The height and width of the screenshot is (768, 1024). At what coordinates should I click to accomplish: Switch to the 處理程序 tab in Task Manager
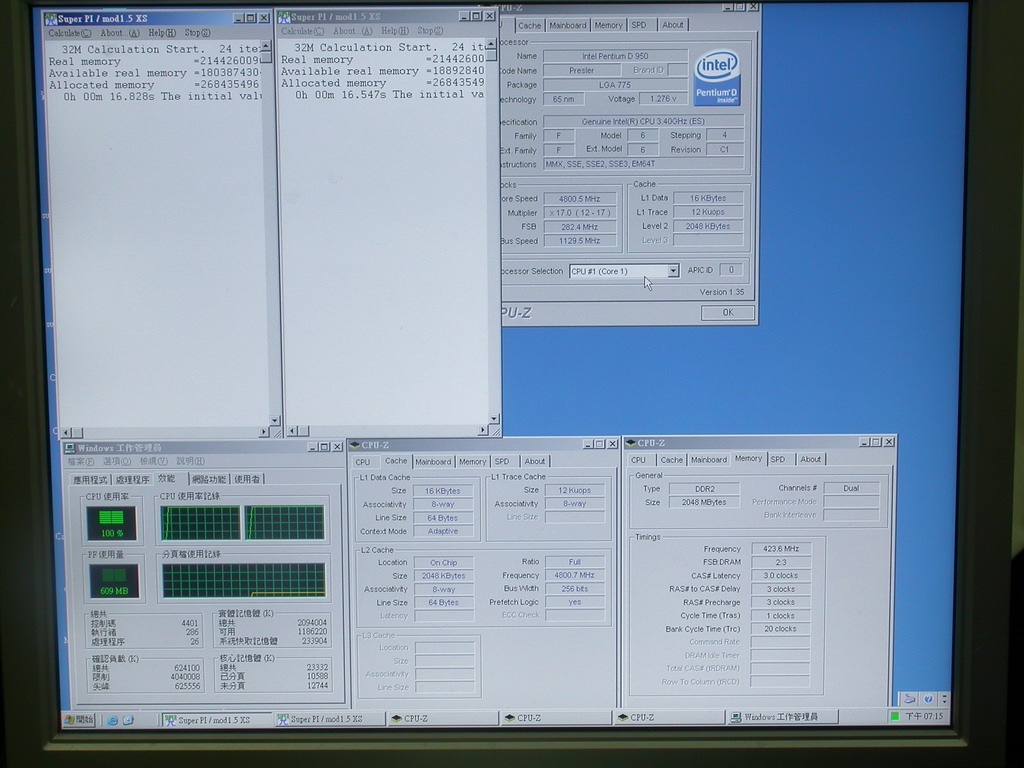pyautogui.click(x=132, y=479)
